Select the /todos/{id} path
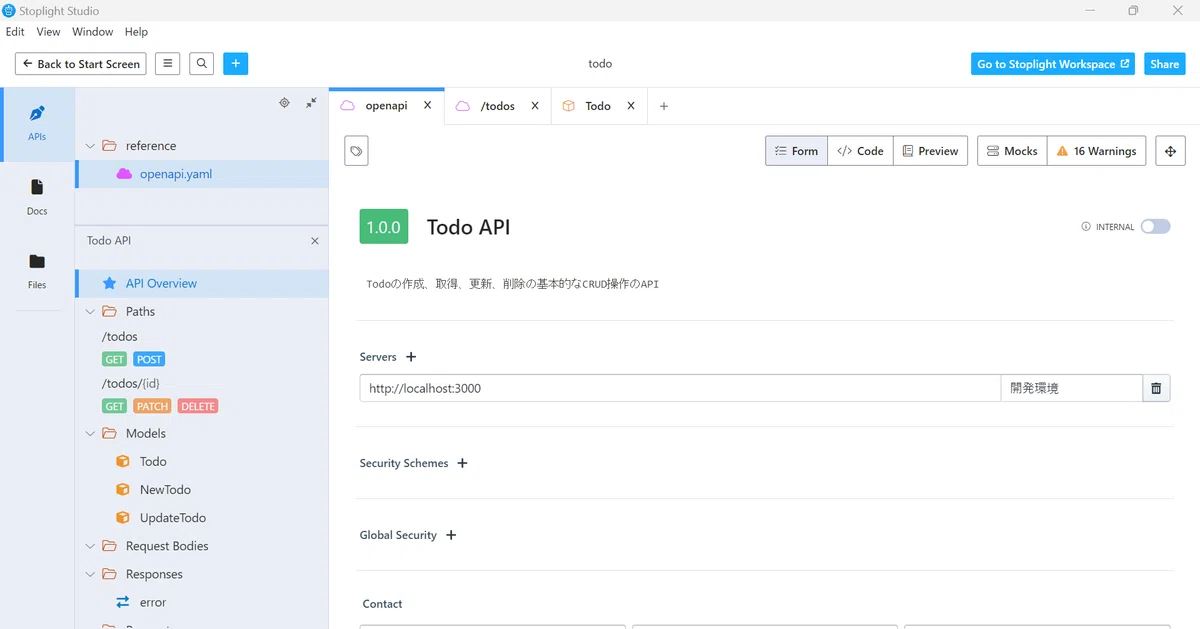1200x629 pixels. [131, 384]
